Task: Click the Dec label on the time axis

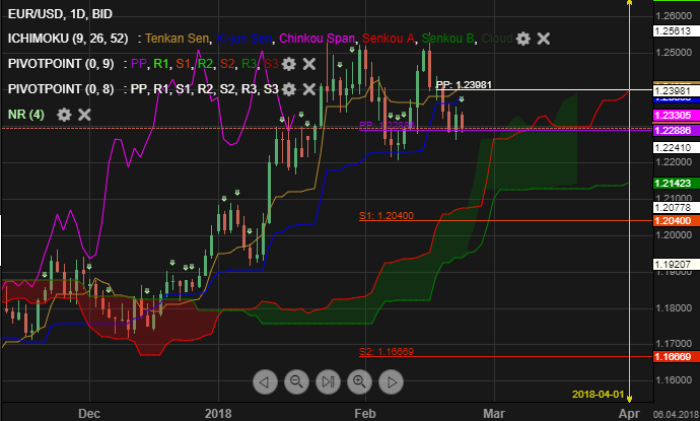Action: click(x=89, y=413)
